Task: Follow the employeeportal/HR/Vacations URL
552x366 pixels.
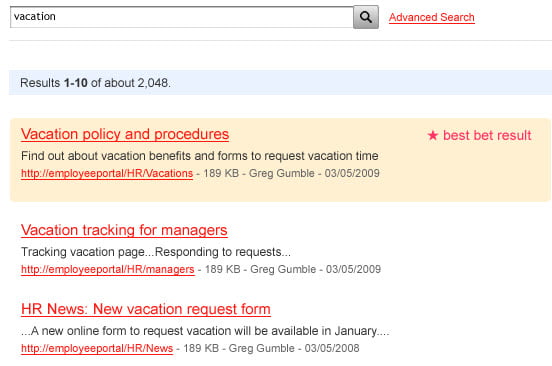Action: [107, 173]
